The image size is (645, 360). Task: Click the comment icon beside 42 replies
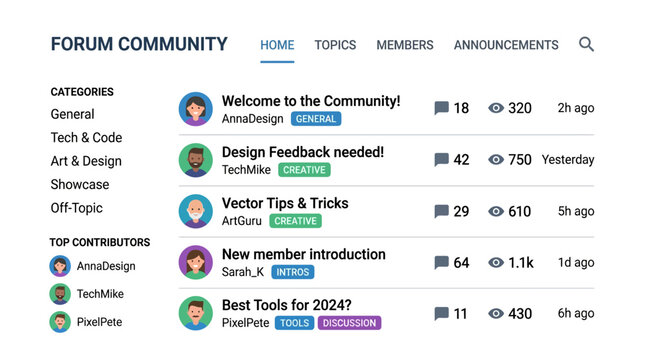click(441, 160)
